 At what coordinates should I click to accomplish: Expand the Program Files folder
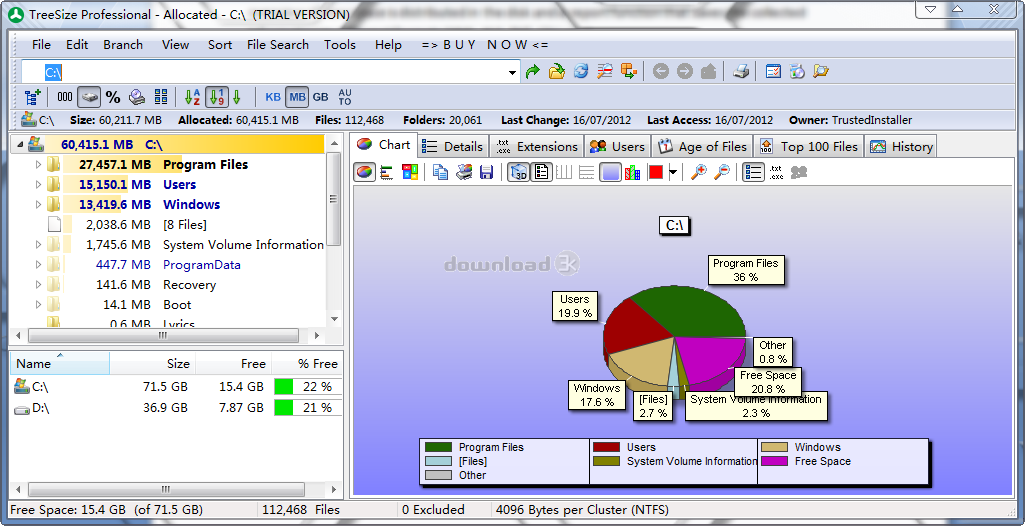click(38, 165)
